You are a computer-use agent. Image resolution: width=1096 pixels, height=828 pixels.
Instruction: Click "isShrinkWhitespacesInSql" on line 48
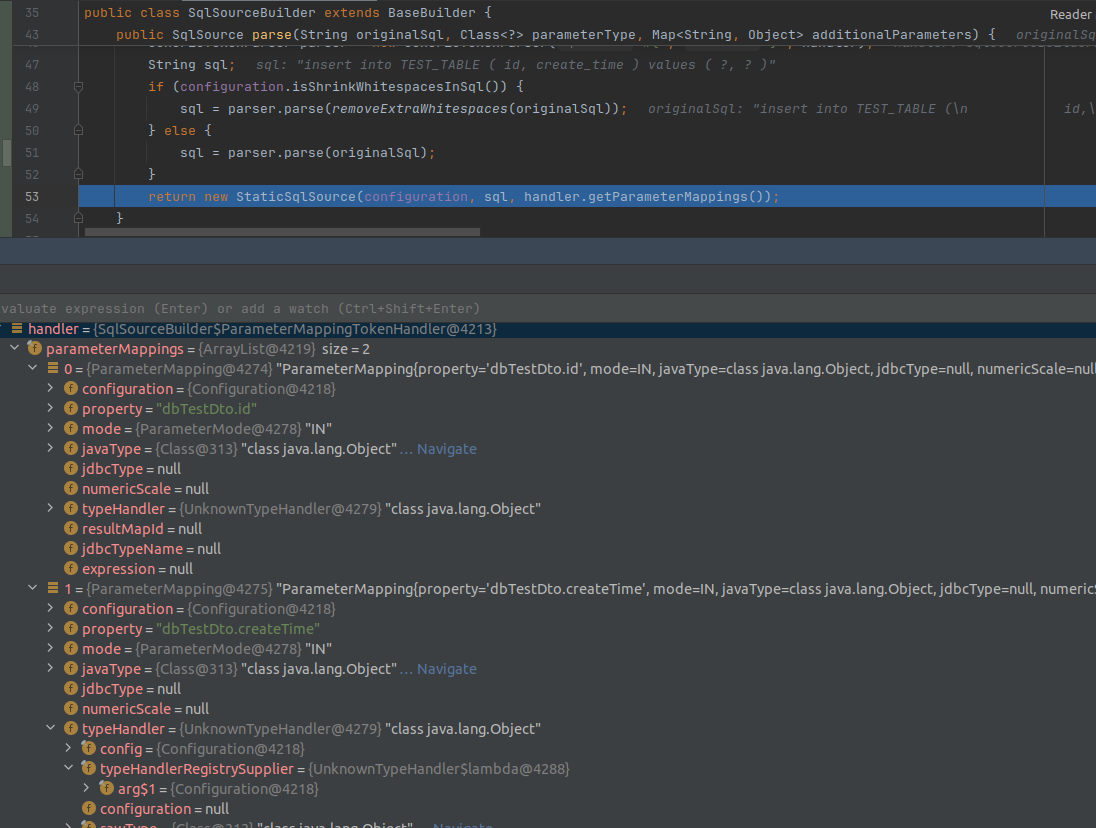click(386, 87)
